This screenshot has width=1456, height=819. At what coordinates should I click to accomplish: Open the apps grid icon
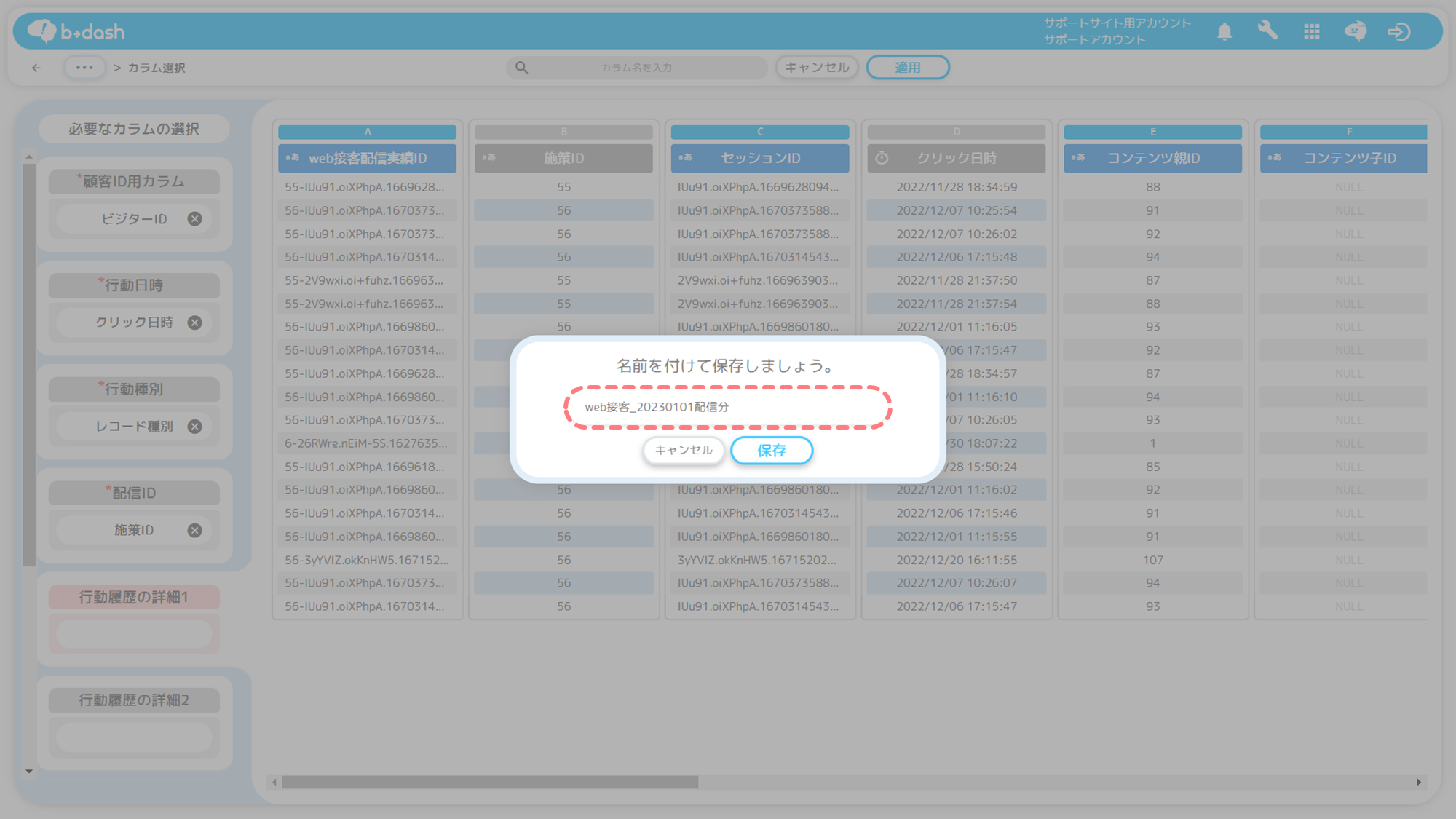(x=1312, y=32)
